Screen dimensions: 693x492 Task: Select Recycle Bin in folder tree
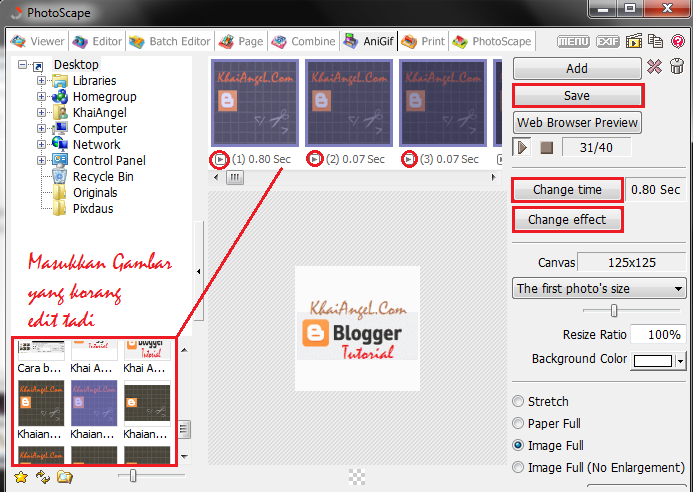(103, 176)
